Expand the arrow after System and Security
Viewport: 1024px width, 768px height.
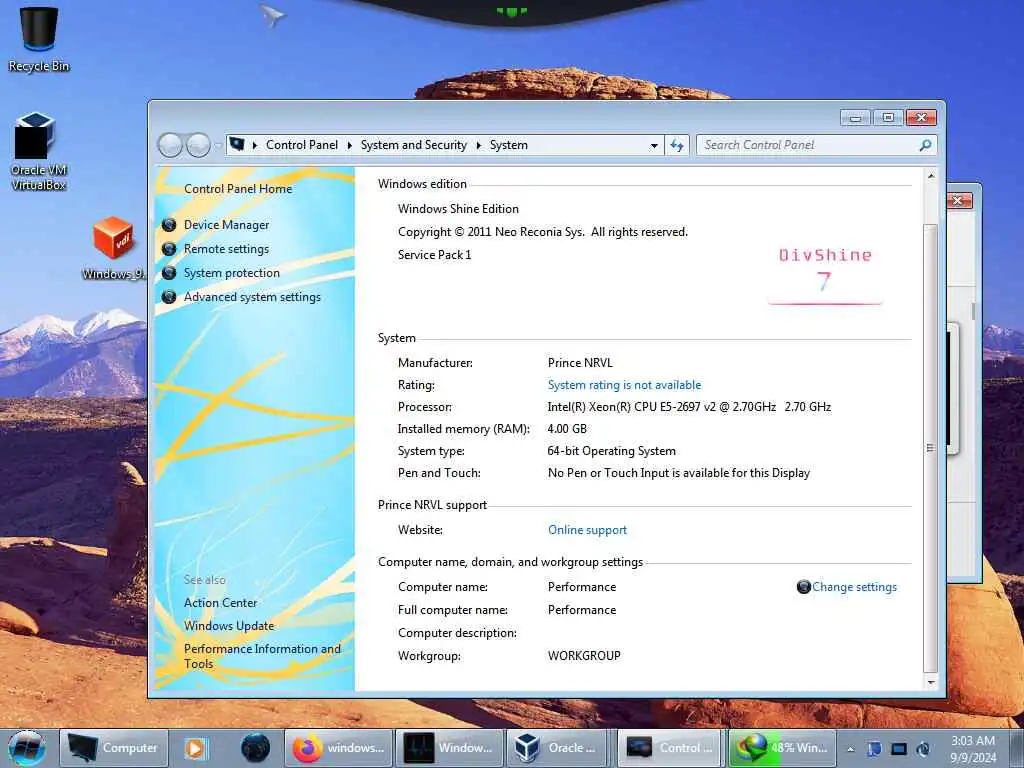[x=479, y=145]
